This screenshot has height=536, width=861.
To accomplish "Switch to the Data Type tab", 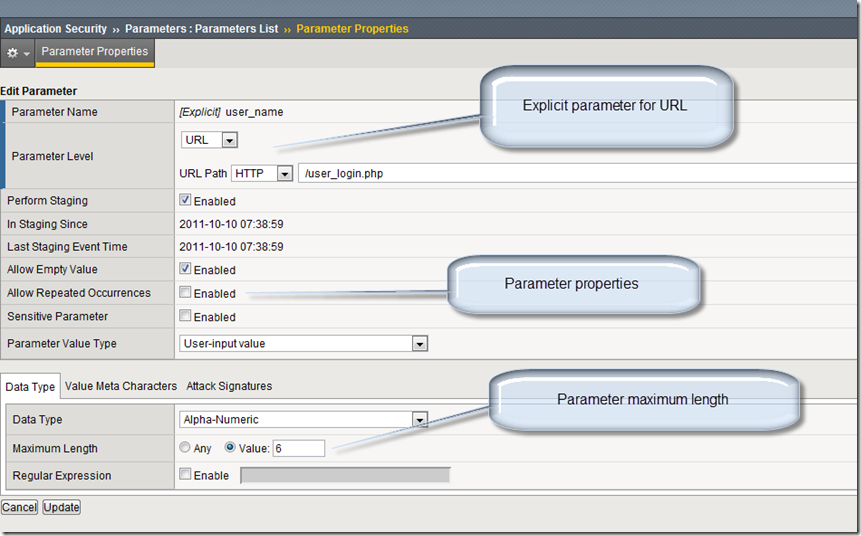I will point(31,386).
